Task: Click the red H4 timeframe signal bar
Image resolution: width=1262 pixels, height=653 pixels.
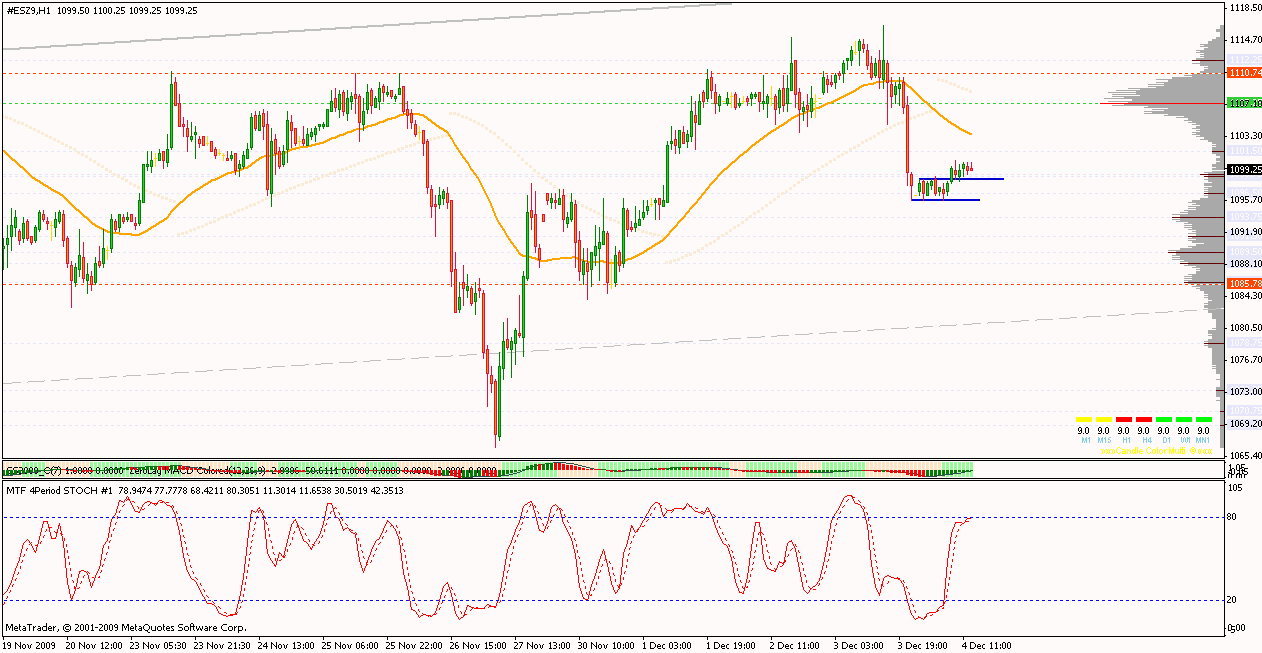Action: (x=1143, y=419)
